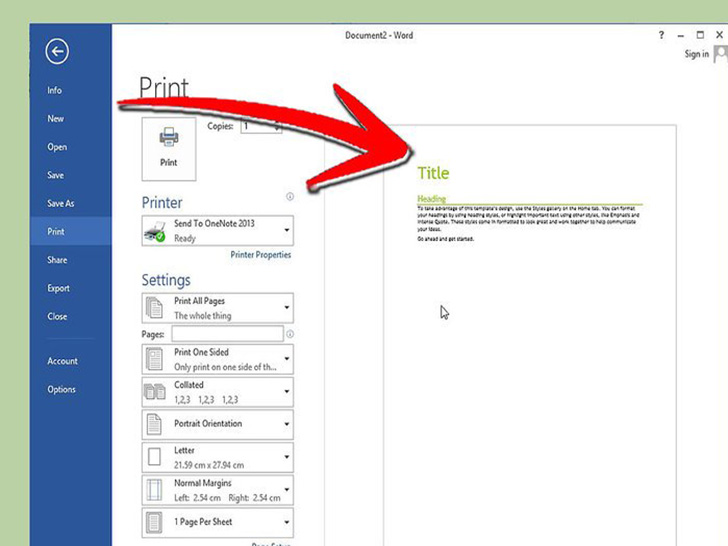This screenshot has width=728, height=546.
Task: Click the Collated pages icon
Action: 155,392
